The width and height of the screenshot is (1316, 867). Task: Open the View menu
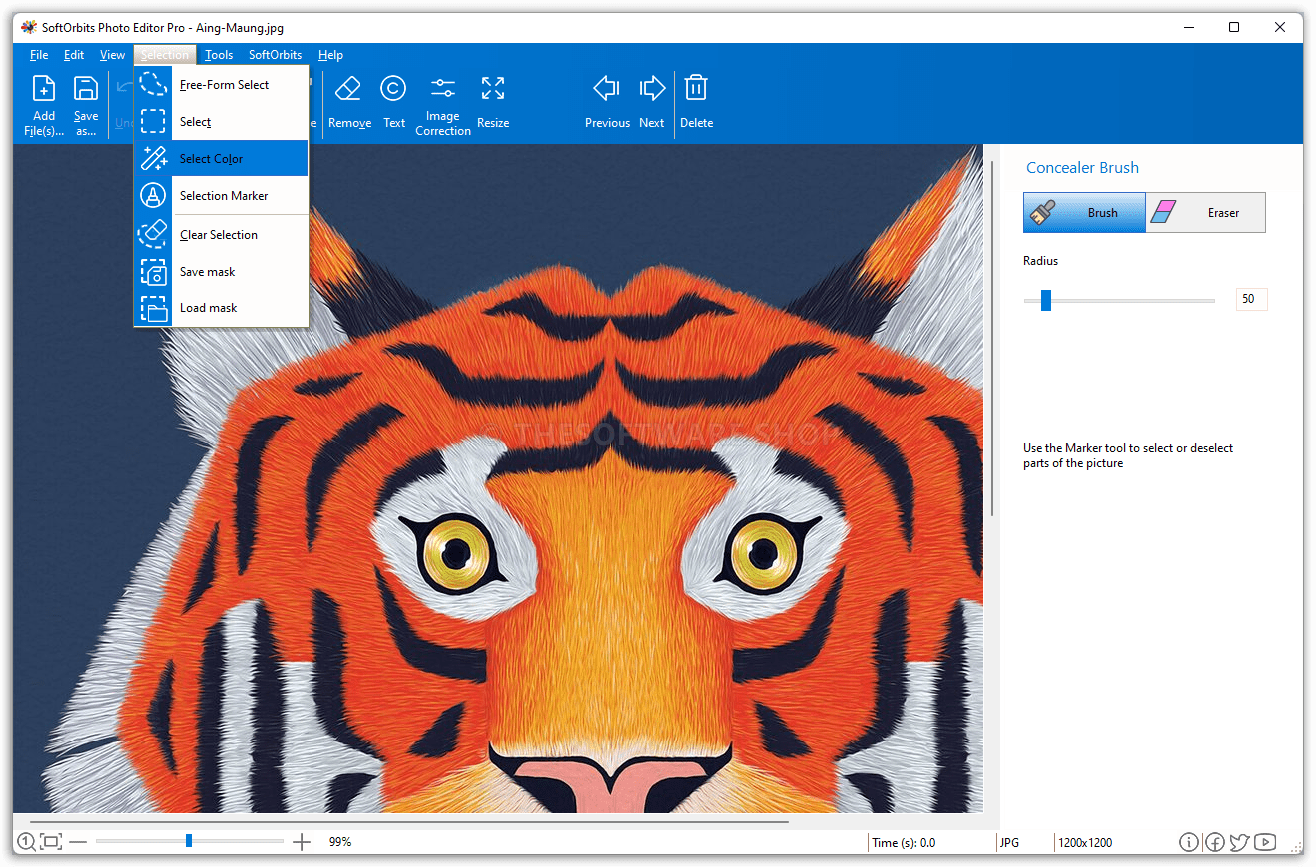[x=112, y=55]
